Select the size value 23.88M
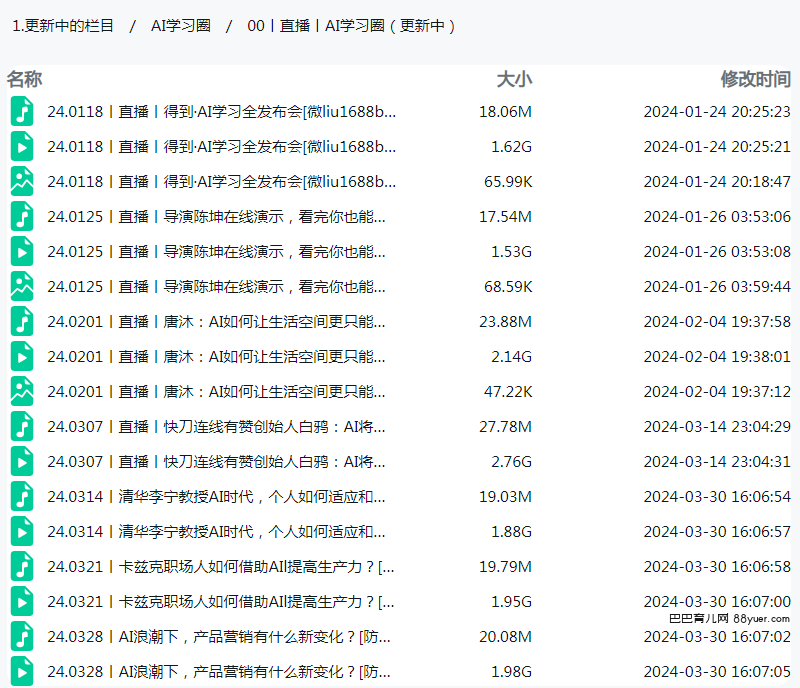The width and height of the screenshot is (800, 688). [x=505, y=322]
